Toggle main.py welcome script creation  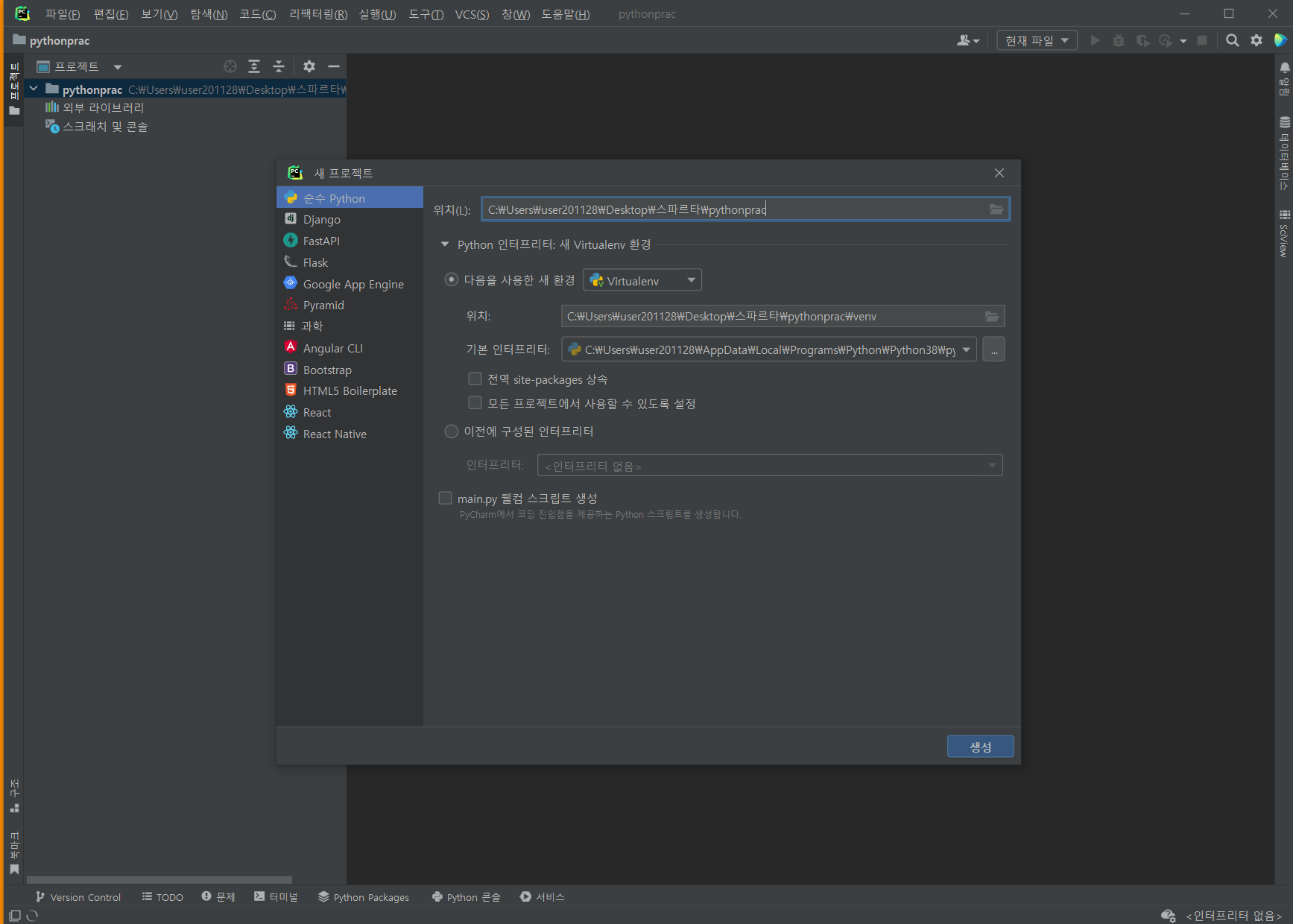445,498
